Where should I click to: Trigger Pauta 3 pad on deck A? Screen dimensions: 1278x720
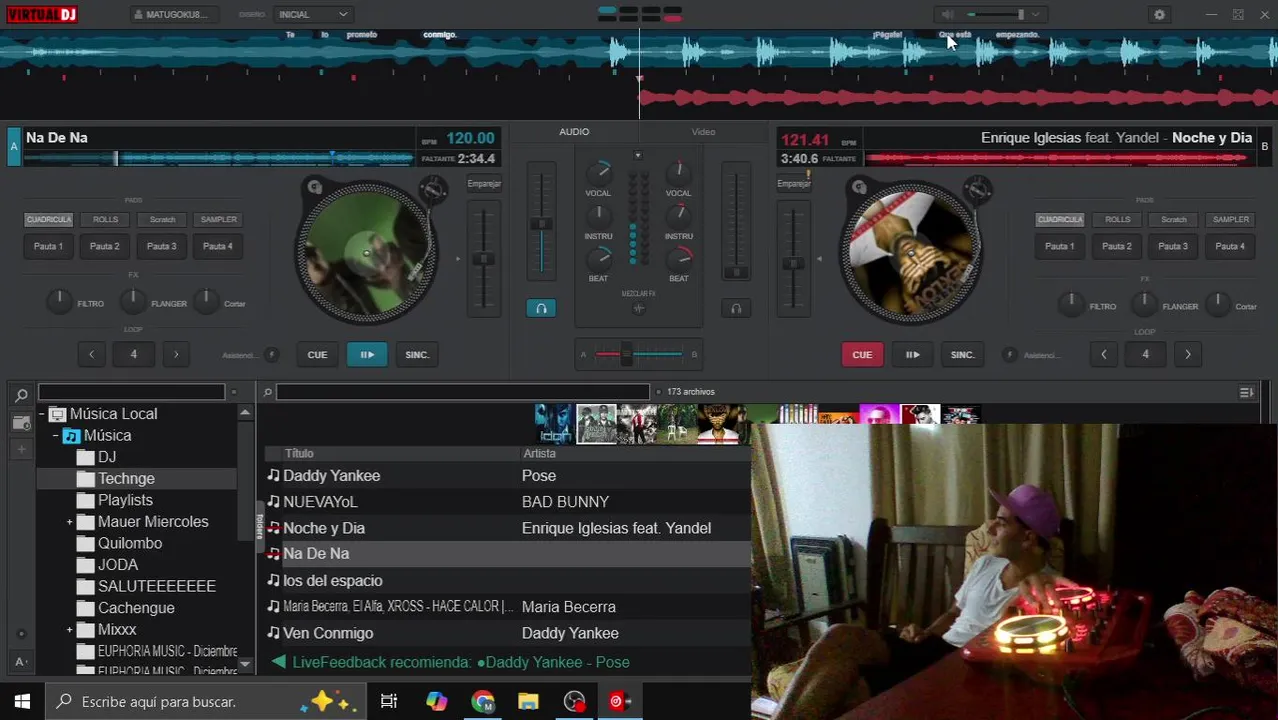pyautogui.click(x=162, y=246)
